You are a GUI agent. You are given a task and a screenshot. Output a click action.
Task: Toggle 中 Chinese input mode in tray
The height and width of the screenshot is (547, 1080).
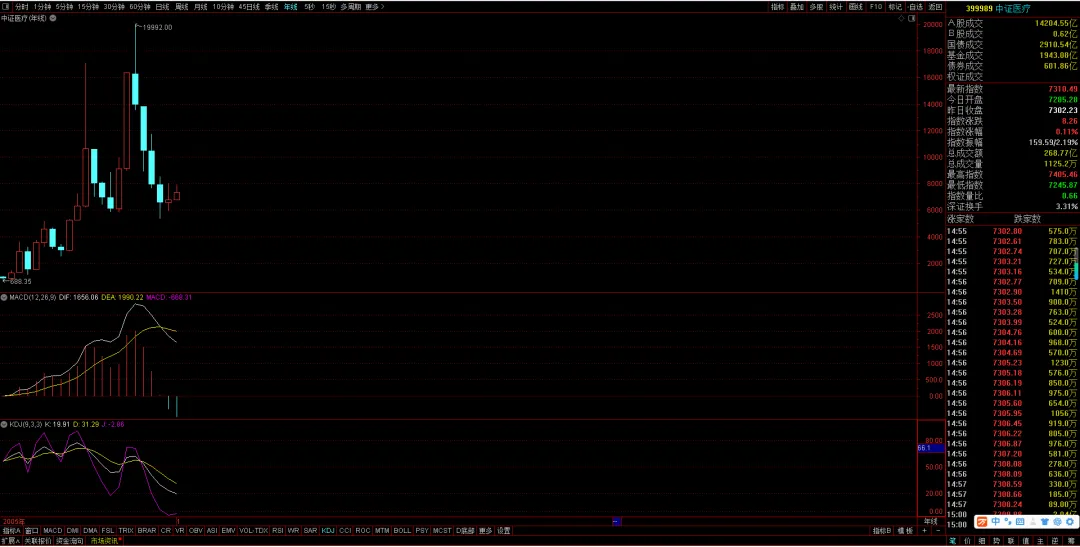pos(996,522)
